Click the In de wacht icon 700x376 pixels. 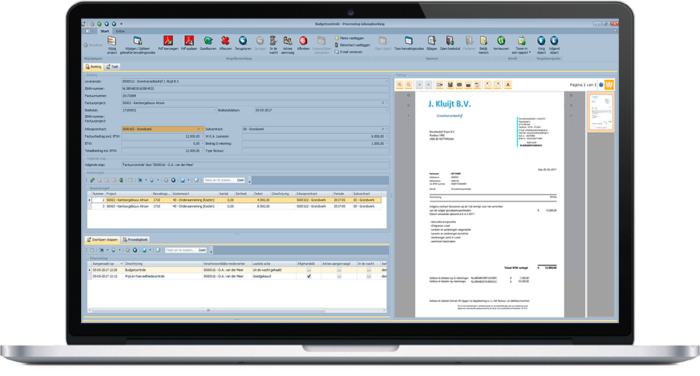click(273, 41)
